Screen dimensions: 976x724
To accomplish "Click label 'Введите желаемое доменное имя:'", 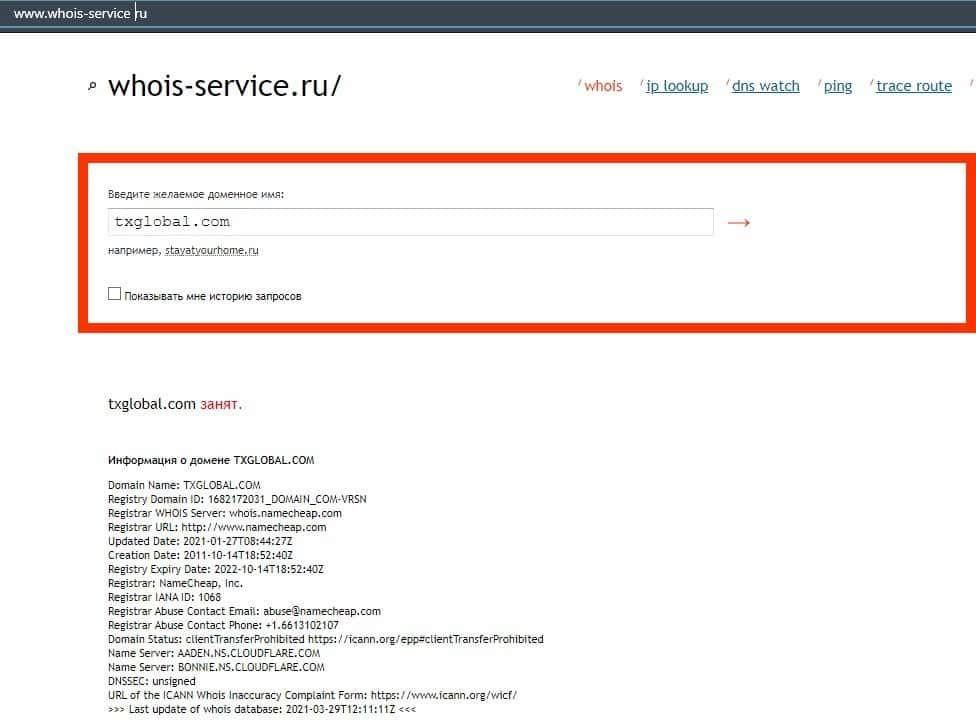I will (196, 194).
